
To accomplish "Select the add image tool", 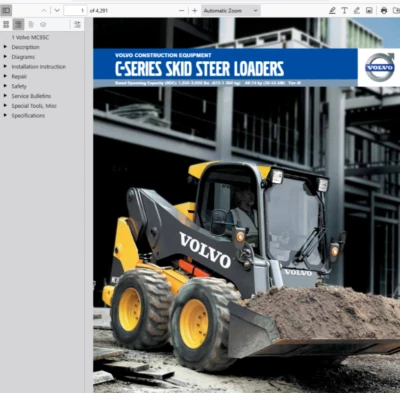I will 369,11.
